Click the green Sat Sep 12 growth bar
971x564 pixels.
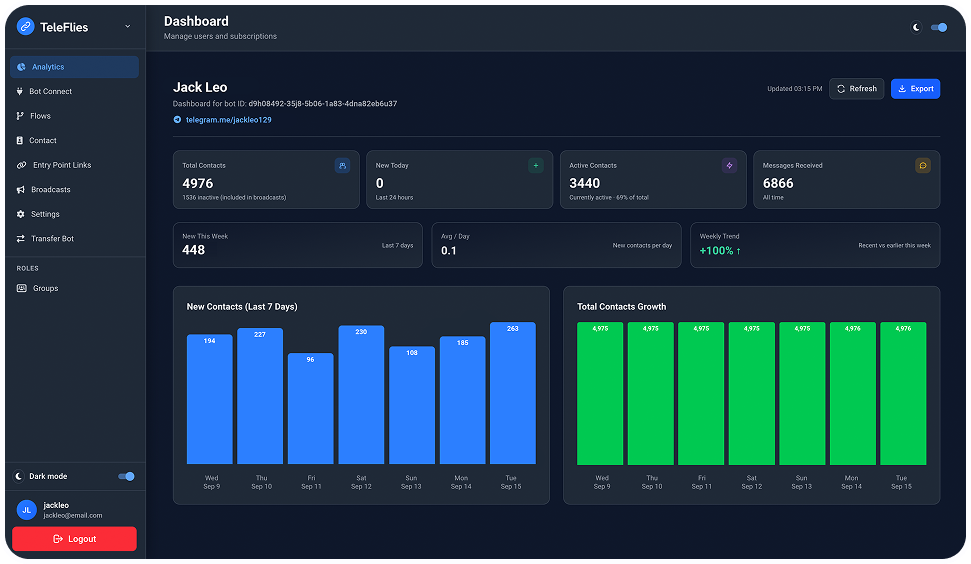coord(752,394)
